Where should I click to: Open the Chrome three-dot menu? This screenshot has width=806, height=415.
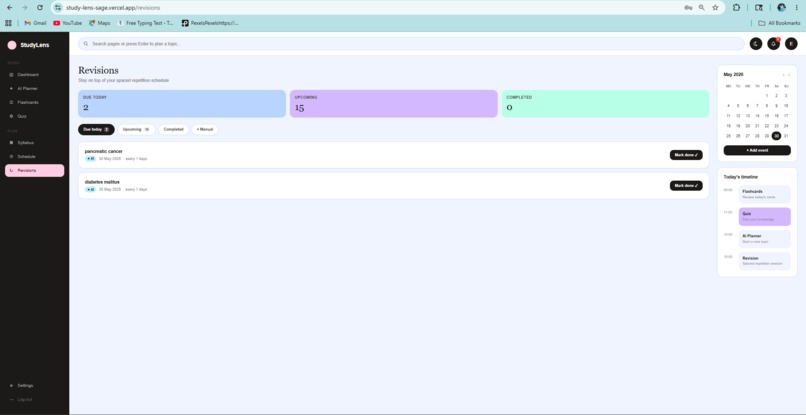(797, 8)
